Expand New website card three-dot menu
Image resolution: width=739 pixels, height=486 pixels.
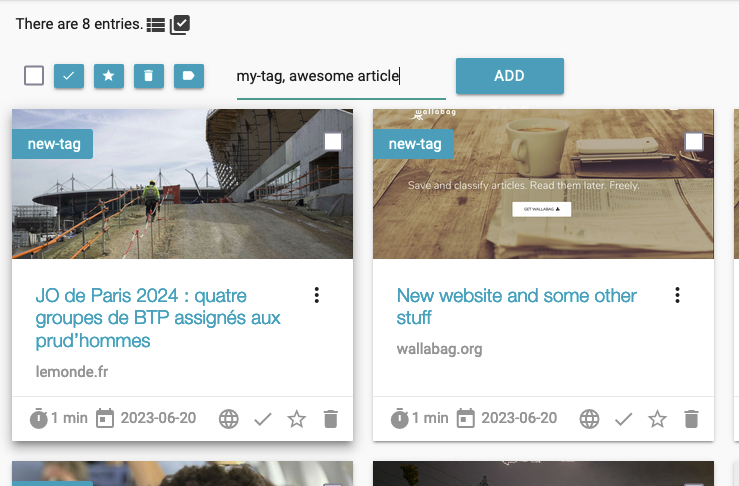tap(678, 295)
